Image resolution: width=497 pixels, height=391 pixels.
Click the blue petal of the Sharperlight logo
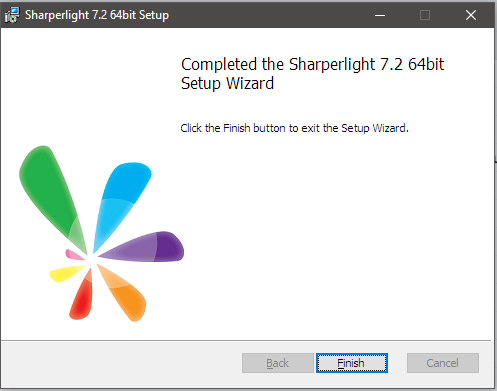click(x=120, y=197)
